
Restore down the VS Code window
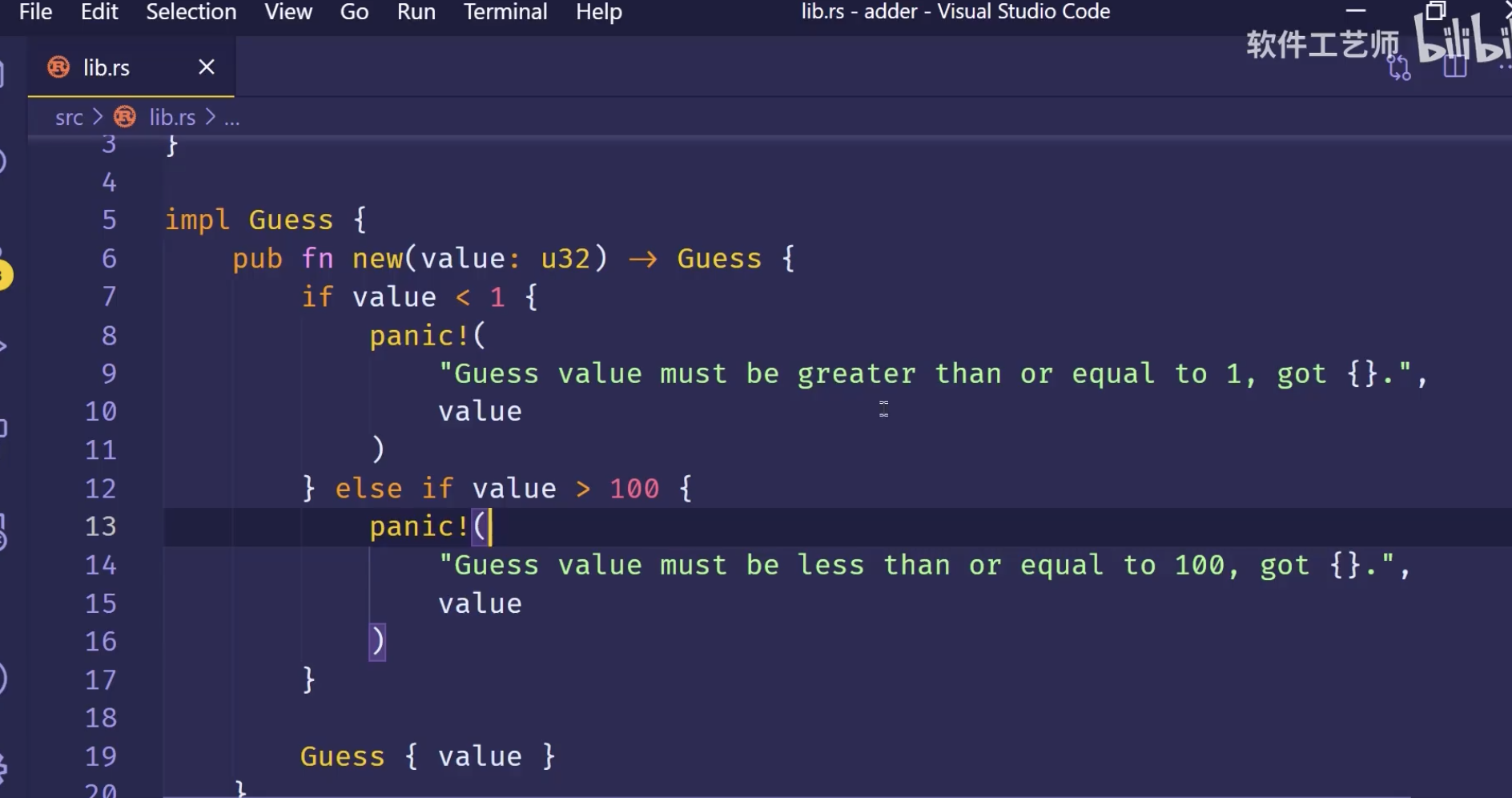(1435, 11)
